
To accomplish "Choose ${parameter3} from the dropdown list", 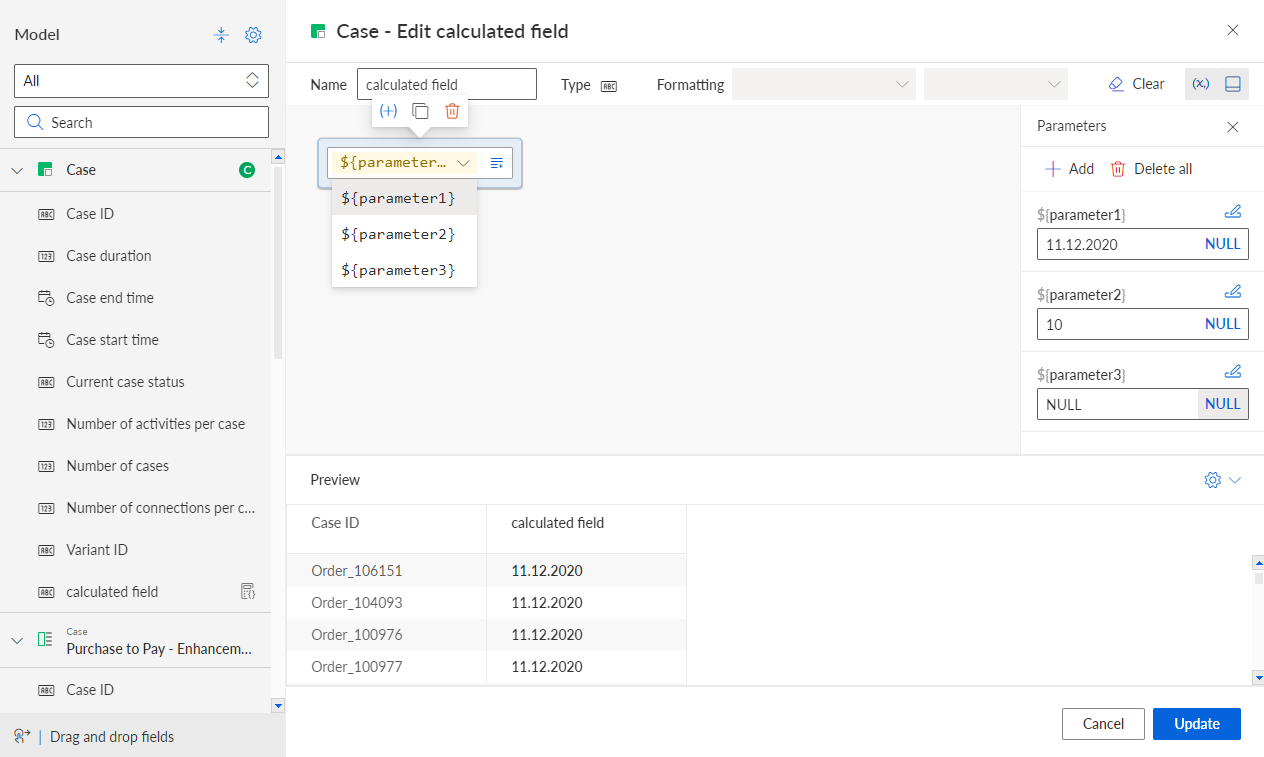I will [x=404, y=270].
